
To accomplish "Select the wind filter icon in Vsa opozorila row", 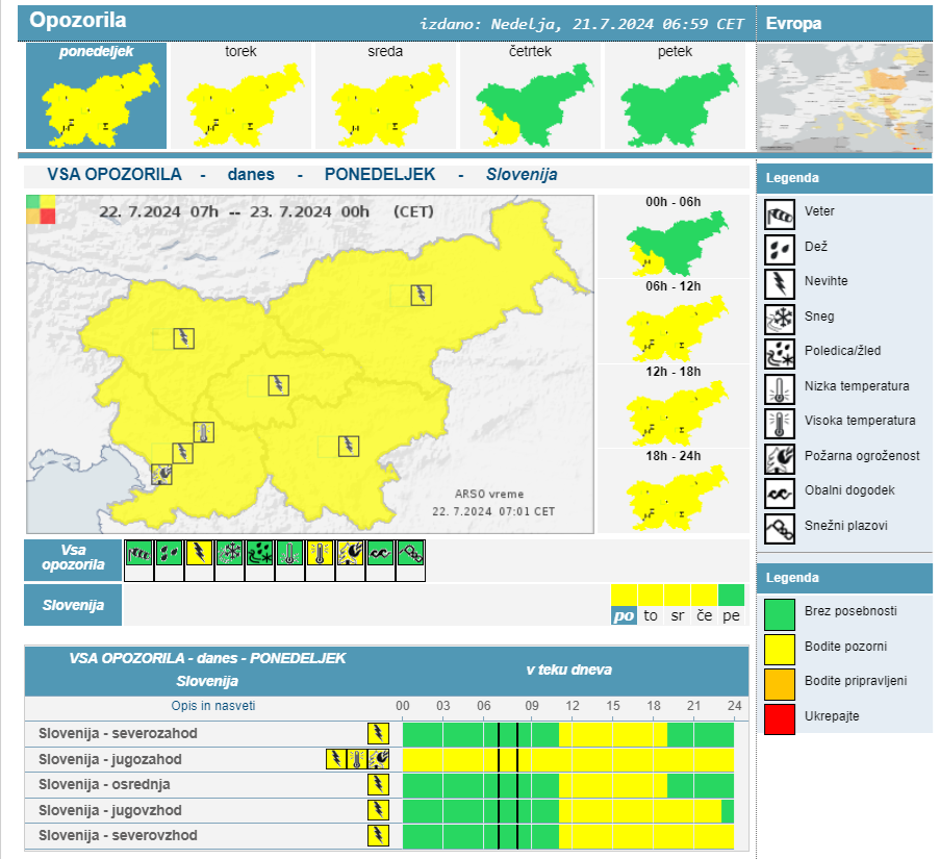I will click(139, 552).
